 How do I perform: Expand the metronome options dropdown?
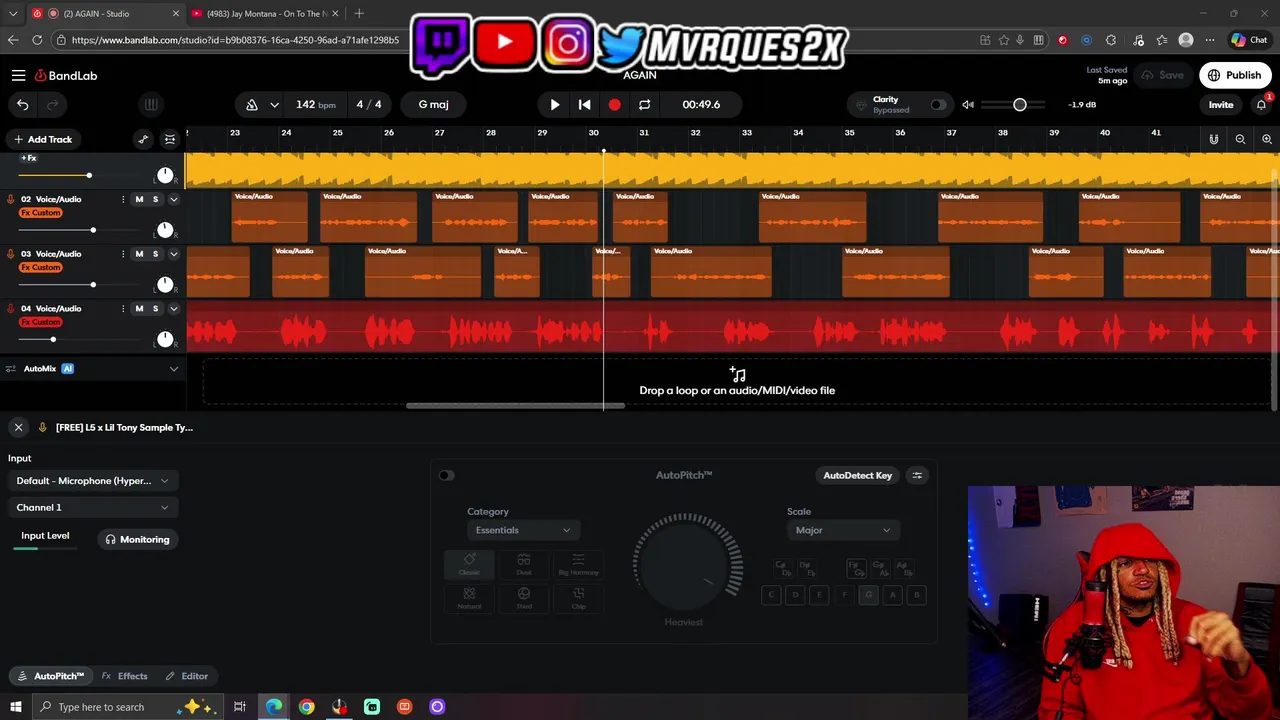point(274,104)
